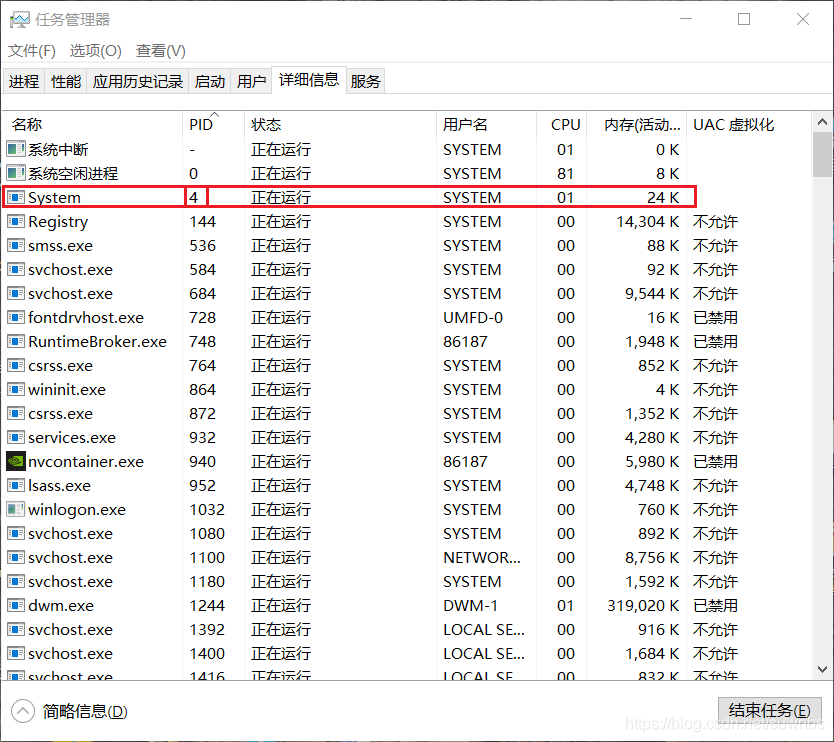
Task: Click the smss.exe process icon
Action: 16,245
